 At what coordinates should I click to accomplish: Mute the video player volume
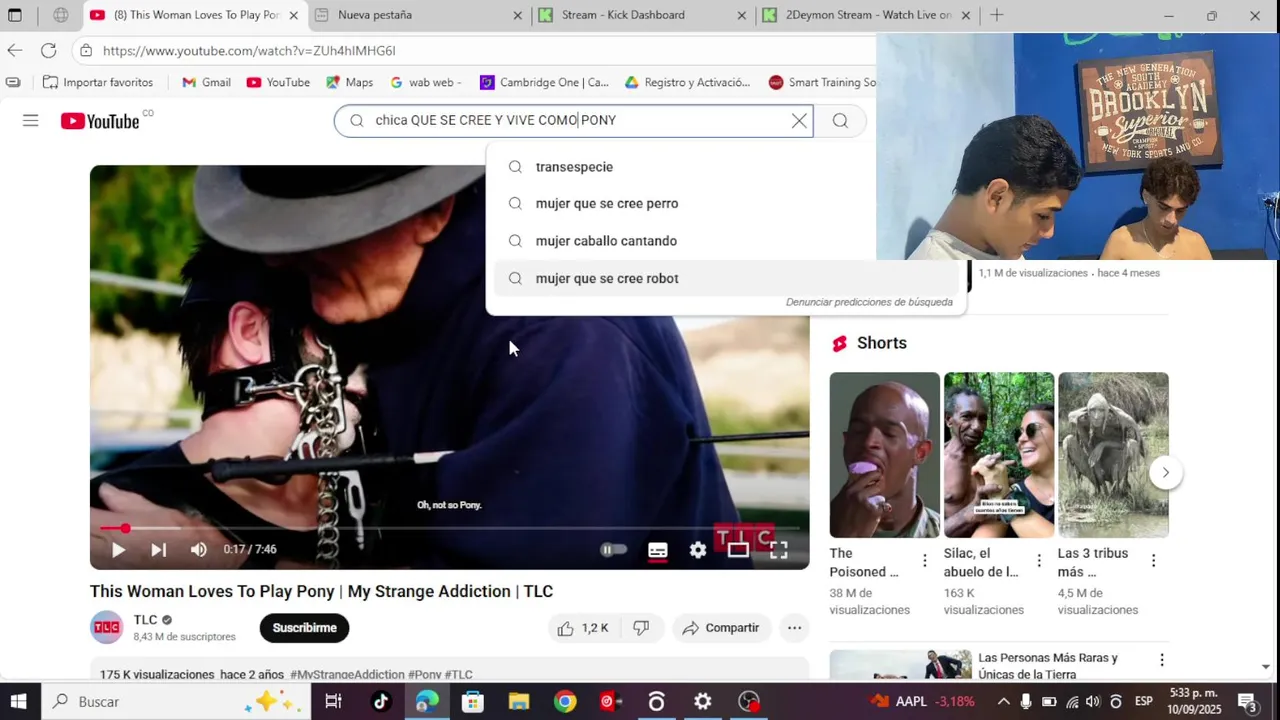pyautogui.click(x=199, y=549)
